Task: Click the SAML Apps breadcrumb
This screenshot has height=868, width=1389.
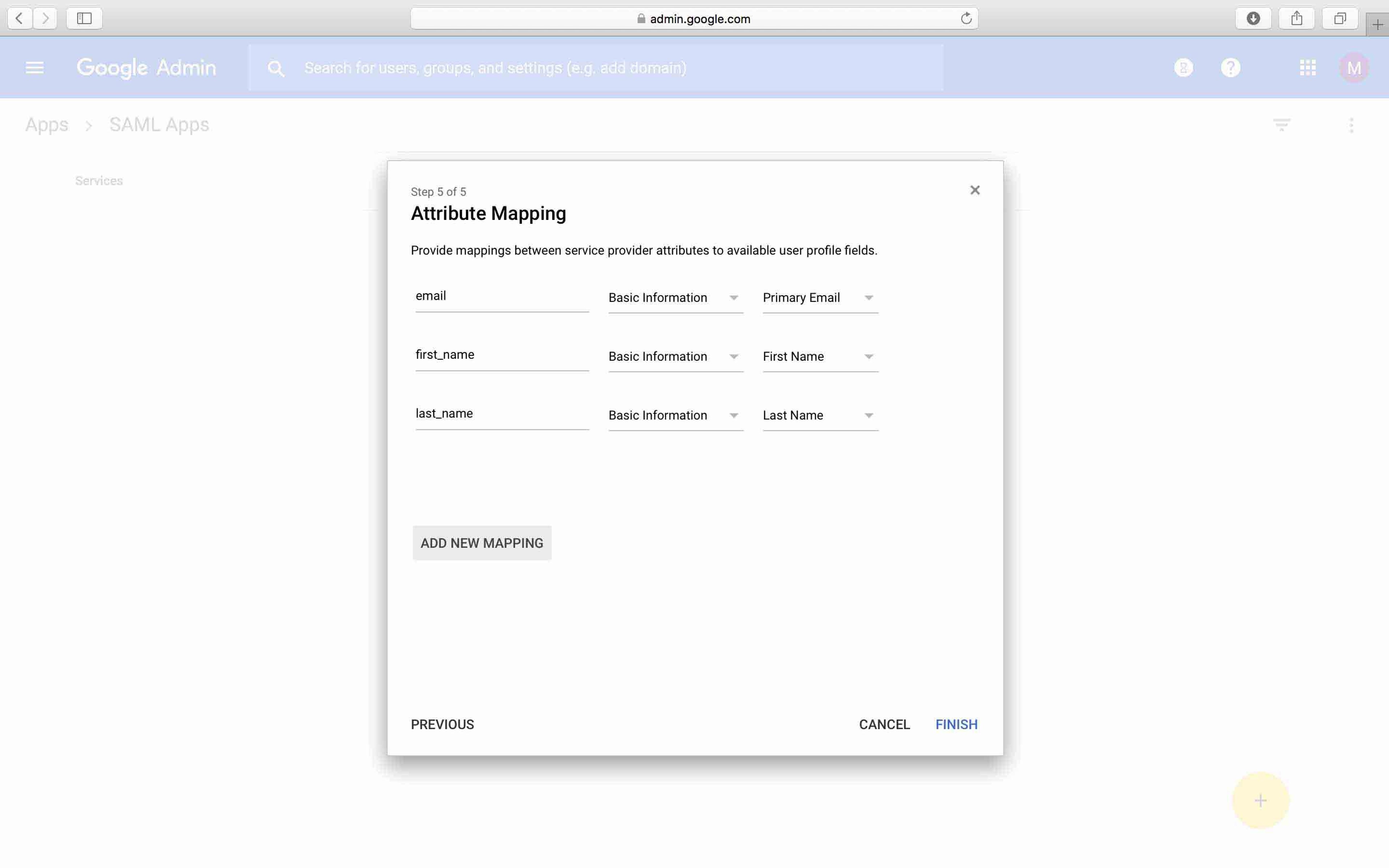Action: pyautogui.click(x=159, y=124)
